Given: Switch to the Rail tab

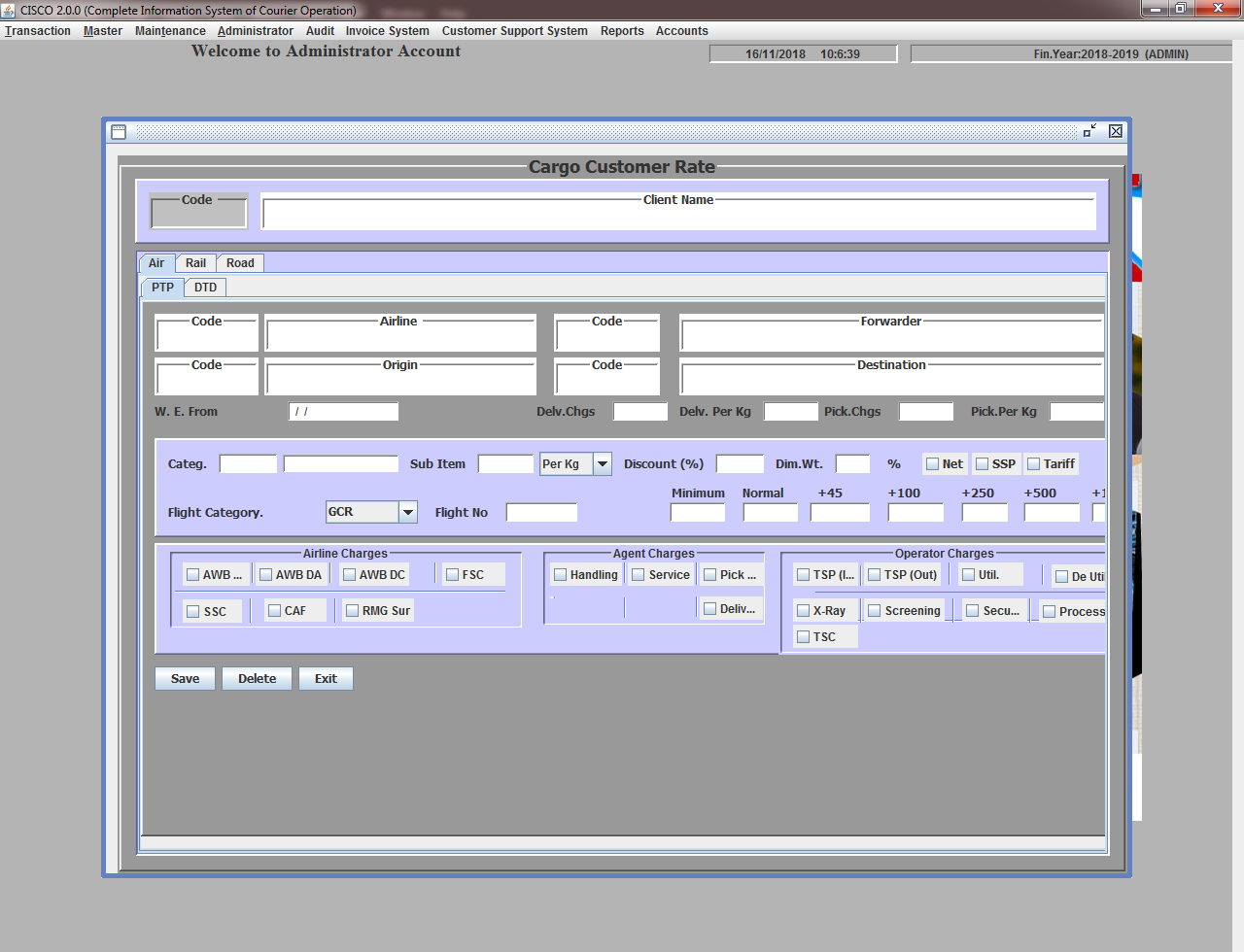Looking at the screenshot, I should click(x=196, y=263).
